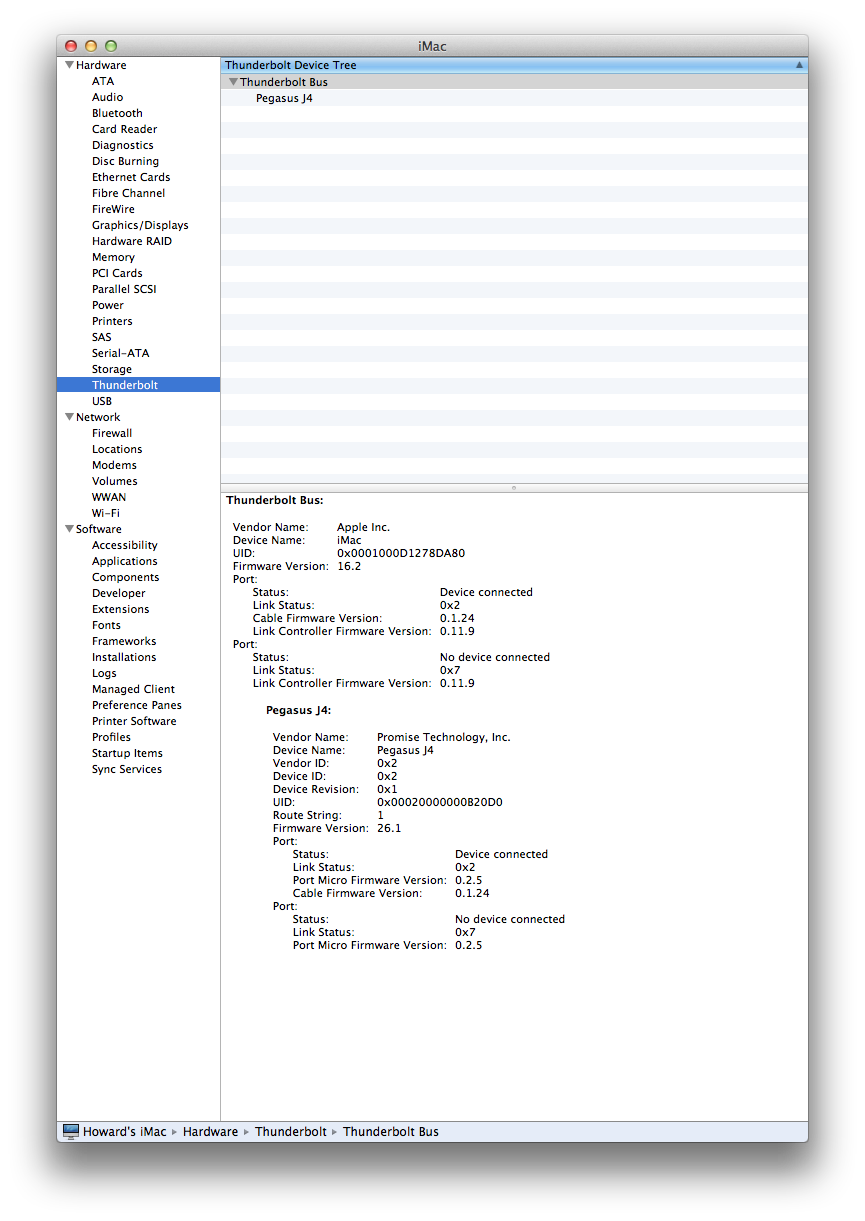The height and width of the screenshot is (1221, 865).
Task: Select Preference Panes item
Action: 137,705
